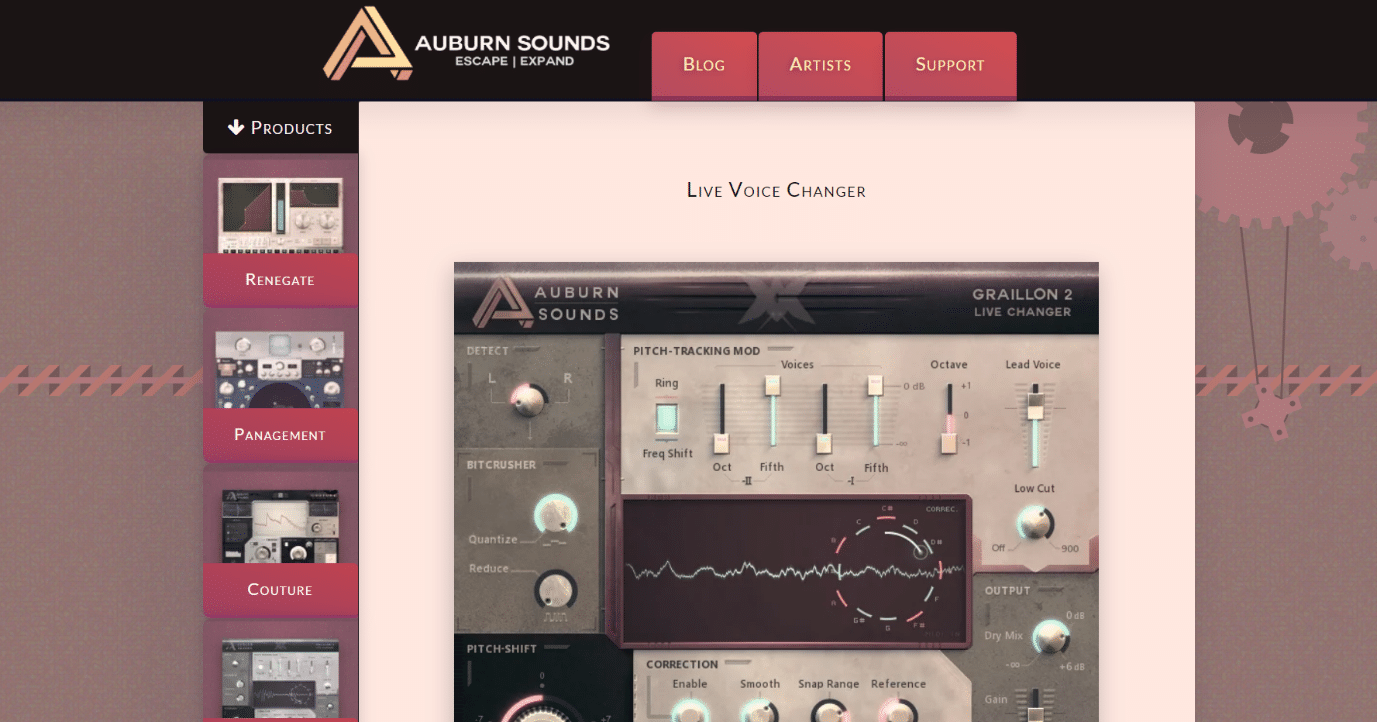
Task: Click the Bitcrusher Quantize knob
Action: 555,515
